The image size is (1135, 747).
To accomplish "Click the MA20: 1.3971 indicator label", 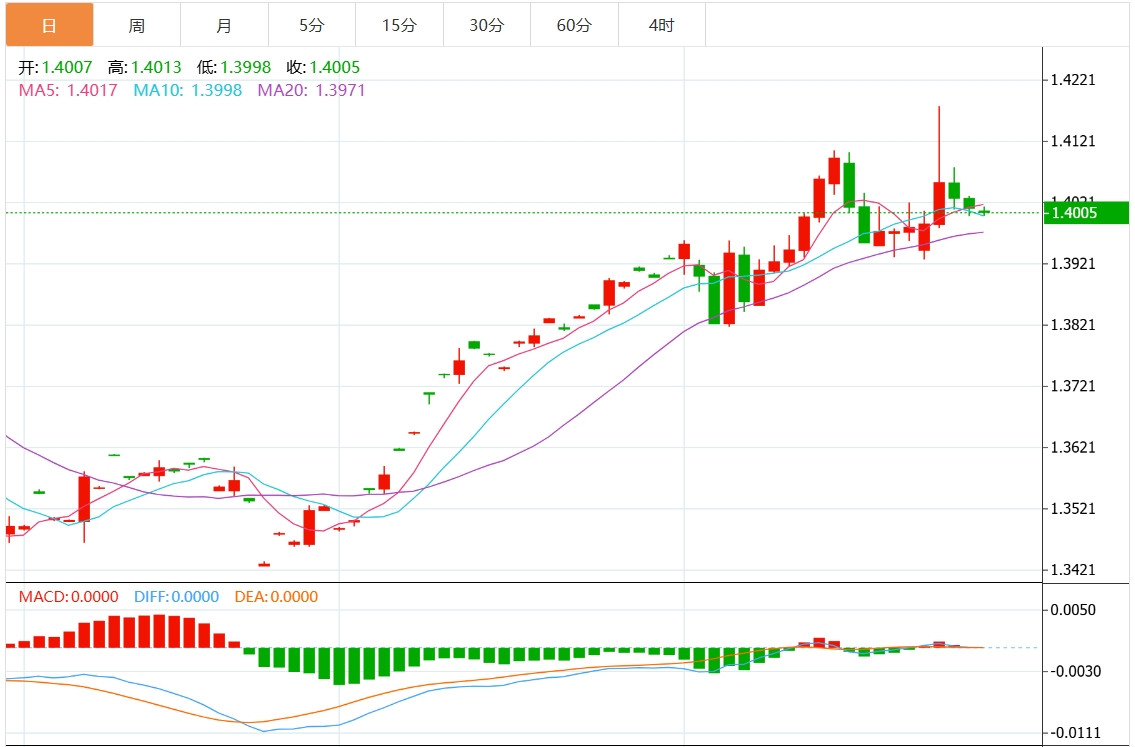I will click(312, 90).
